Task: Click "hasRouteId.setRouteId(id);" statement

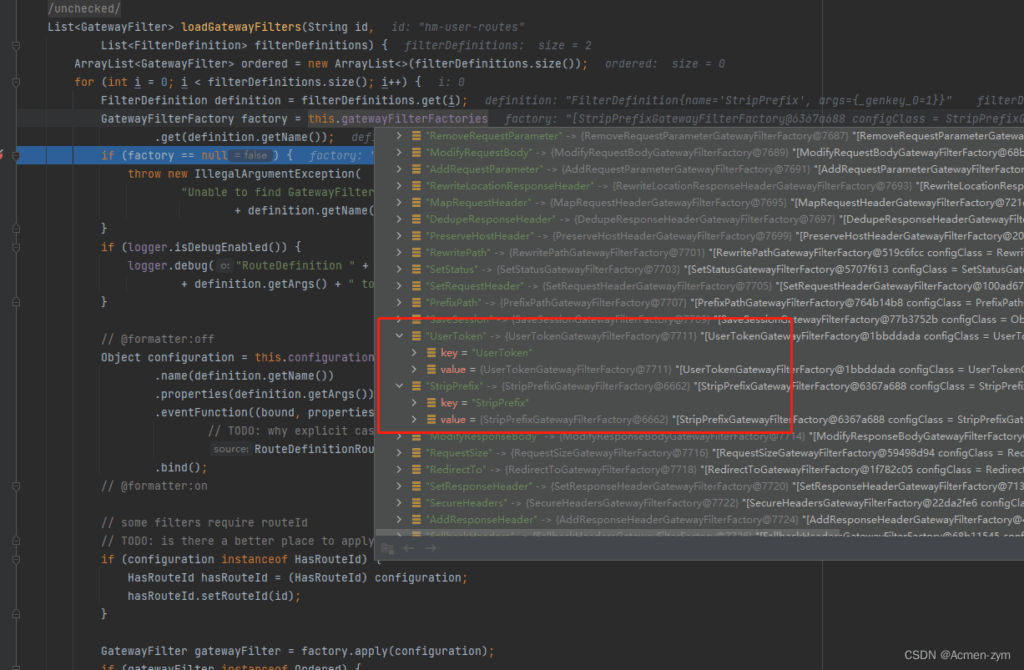Action: (214, 596)
